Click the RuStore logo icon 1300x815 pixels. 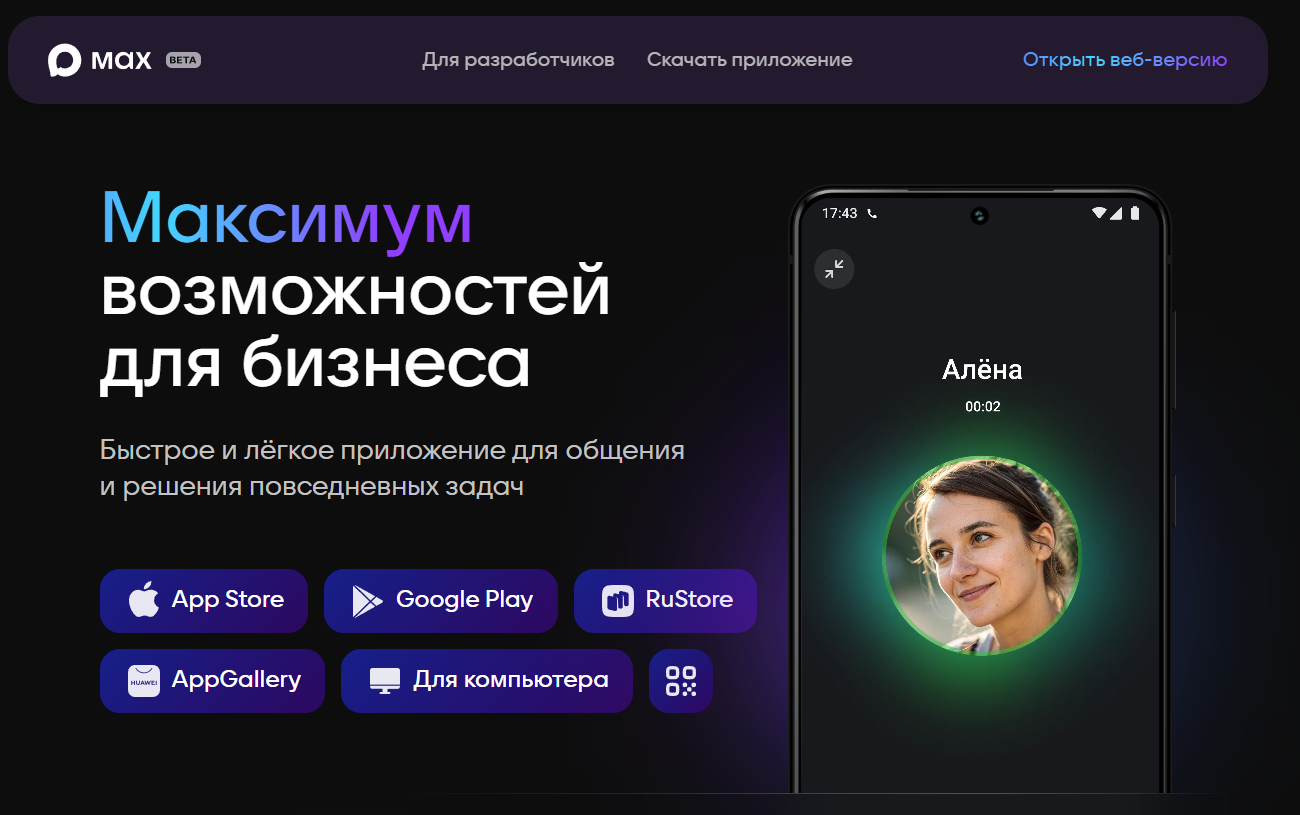pos(618,601)
